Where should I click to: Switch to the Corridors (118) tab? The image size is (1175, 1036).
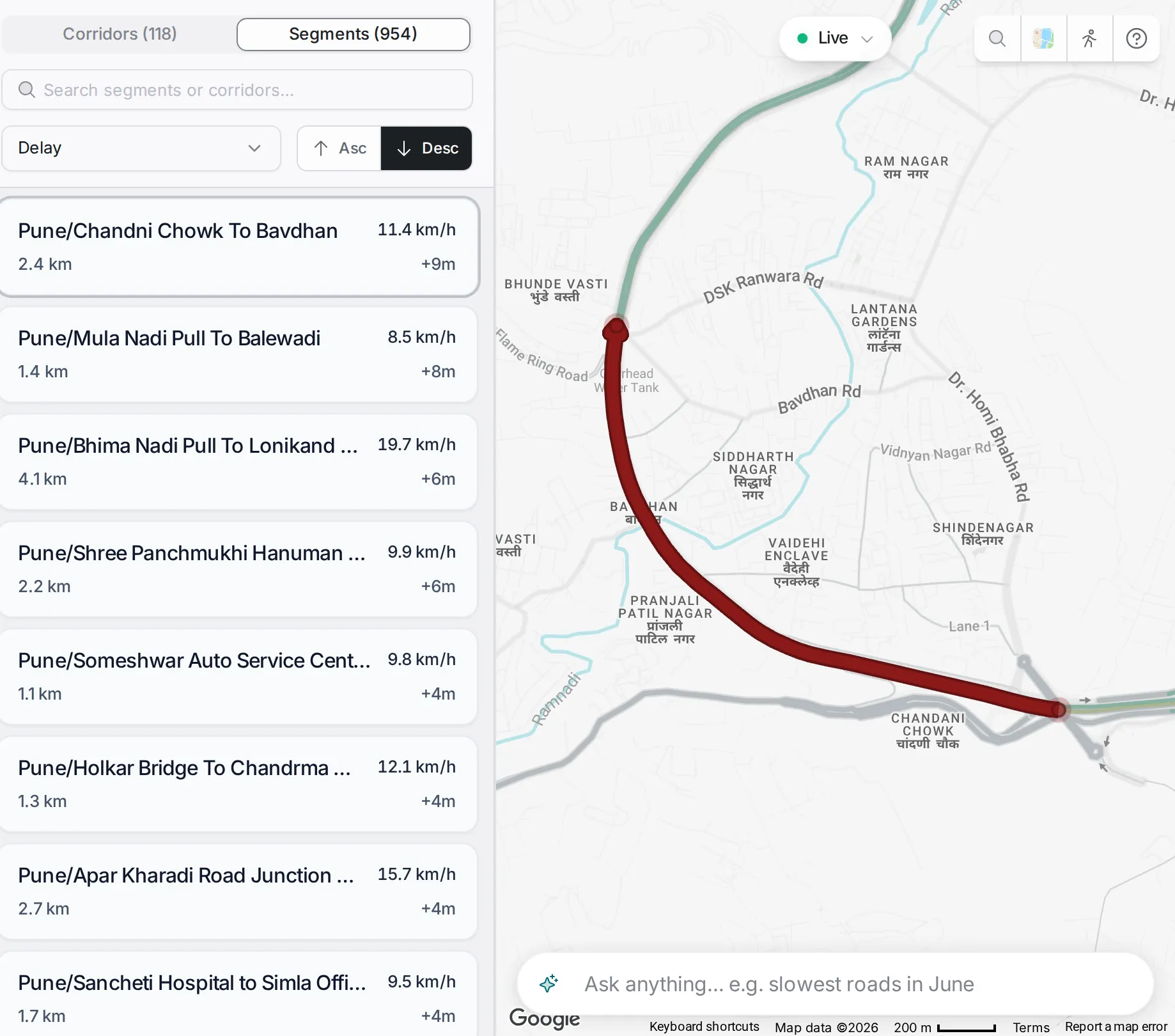point(120,34)
